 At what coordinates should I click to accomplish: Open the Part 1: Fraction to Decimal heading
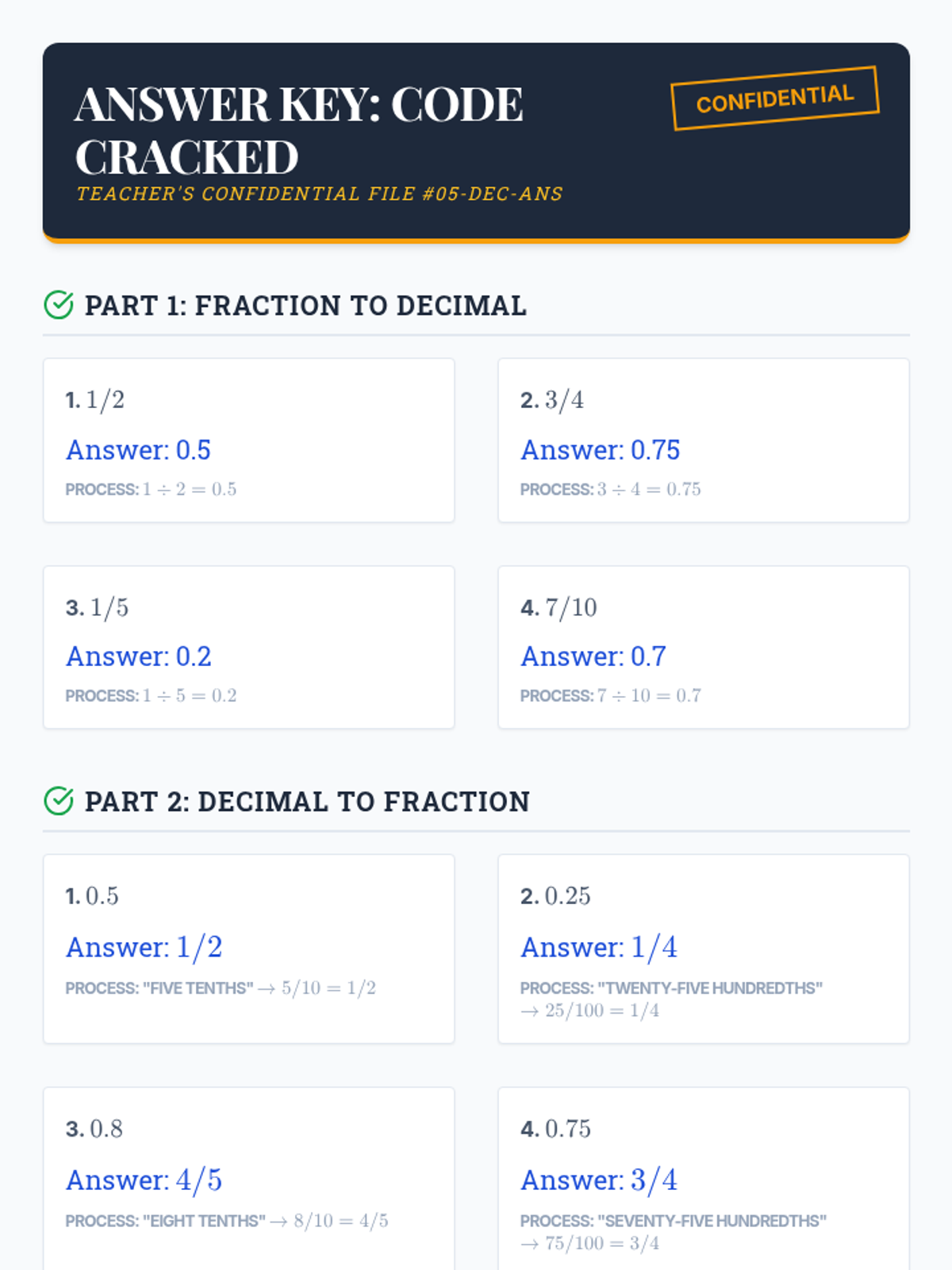tap(305, 306)
